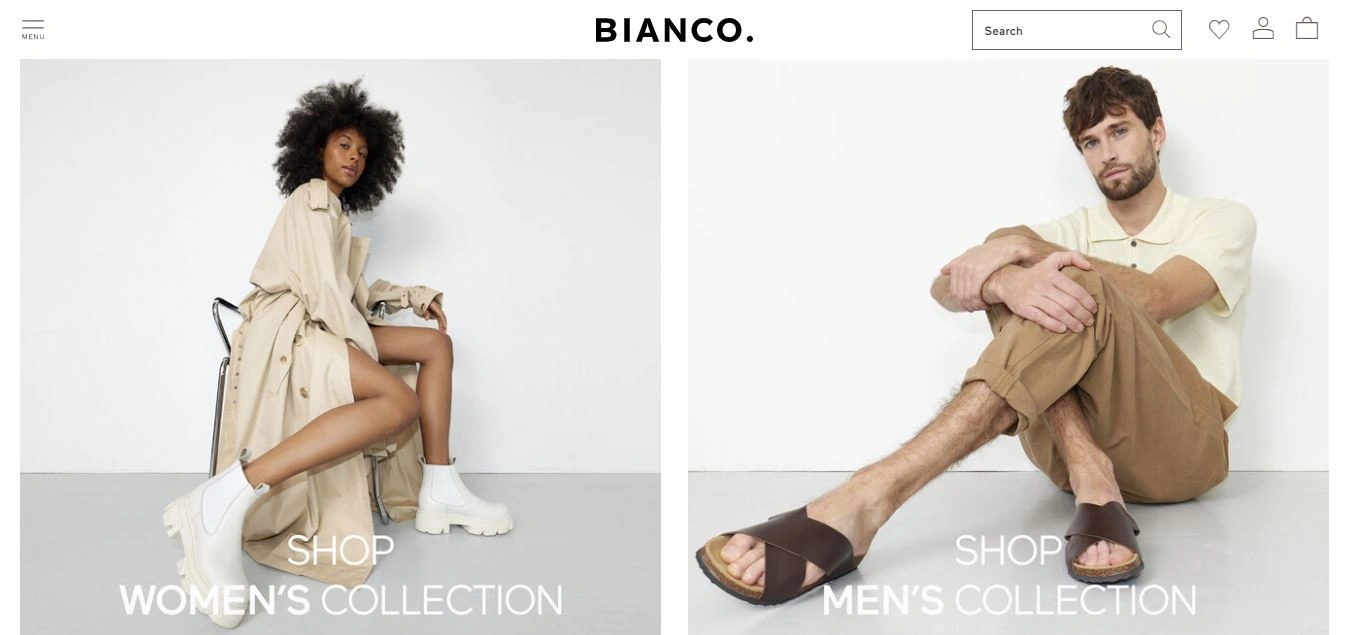Click the MENU label under hamburger icon
This screenshot has width=1348, height=635.
click(33, 38)
